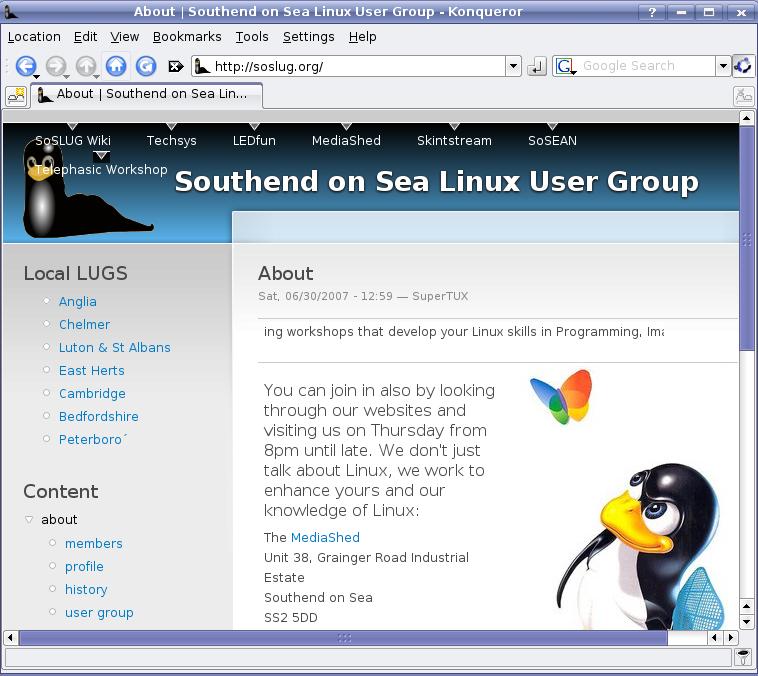758x676 pixels.
Task: Click the Forward navigation arrow icon
Action: pyautogui.click(x=55, y=65)
